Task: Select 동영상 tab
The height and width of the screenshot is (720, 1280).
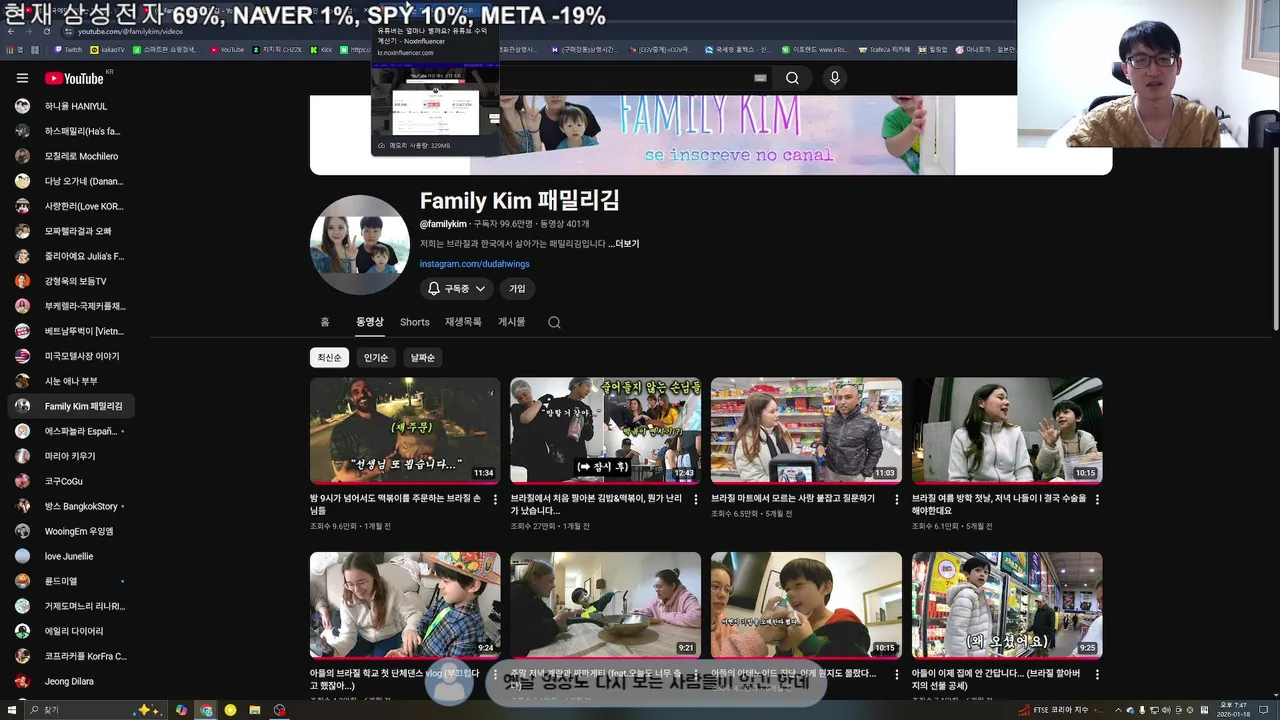Action: coord(370,322)
